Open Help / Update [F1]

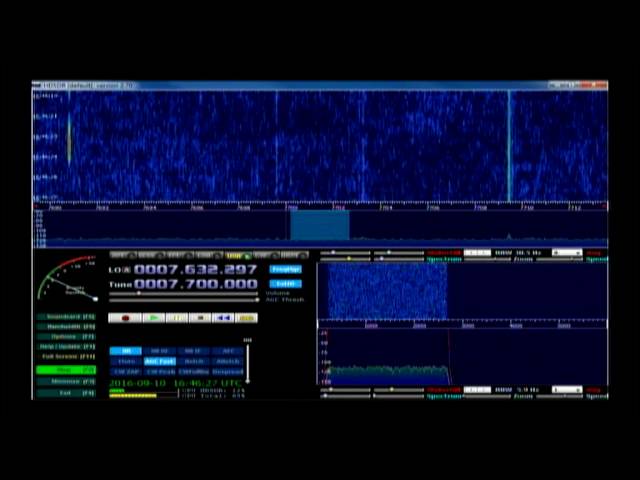tap(66, 347)
